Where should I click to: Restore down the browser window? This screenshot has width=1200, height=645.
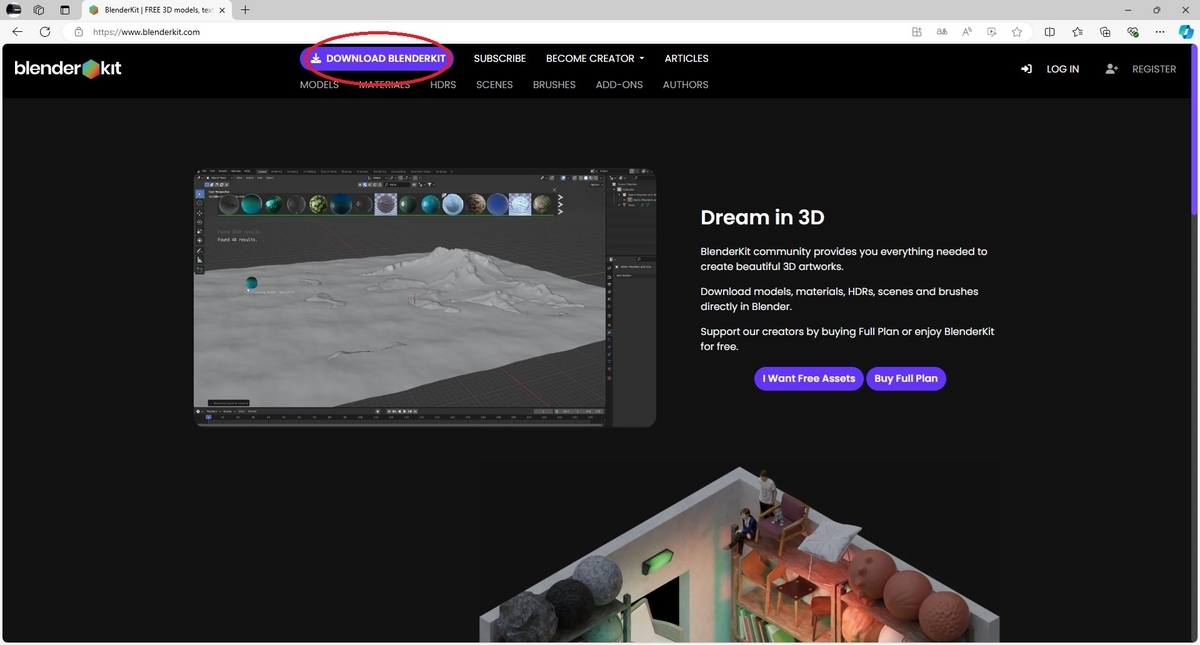point(1156,10)
